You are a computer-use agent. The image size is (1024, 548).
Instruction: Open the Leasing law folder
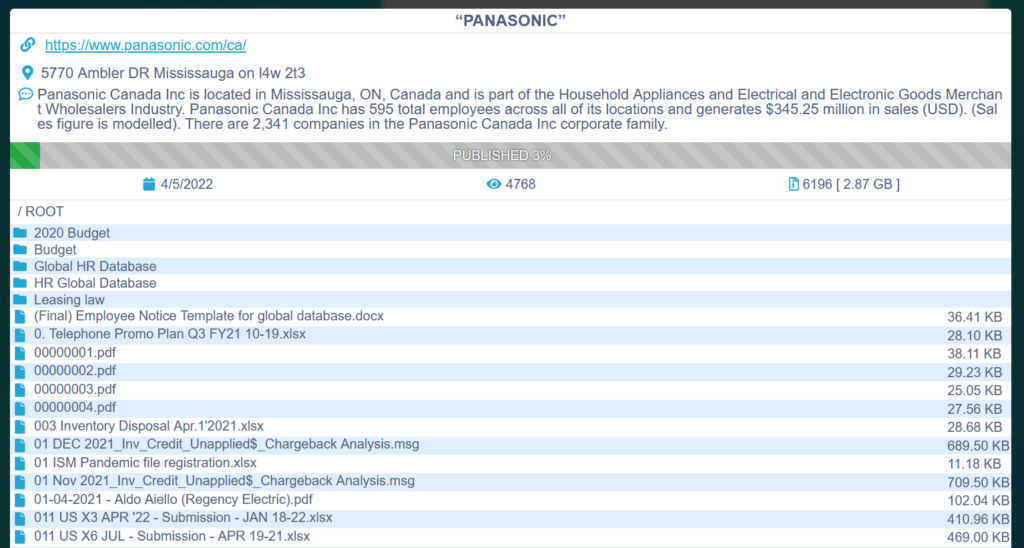pos(69,300)
